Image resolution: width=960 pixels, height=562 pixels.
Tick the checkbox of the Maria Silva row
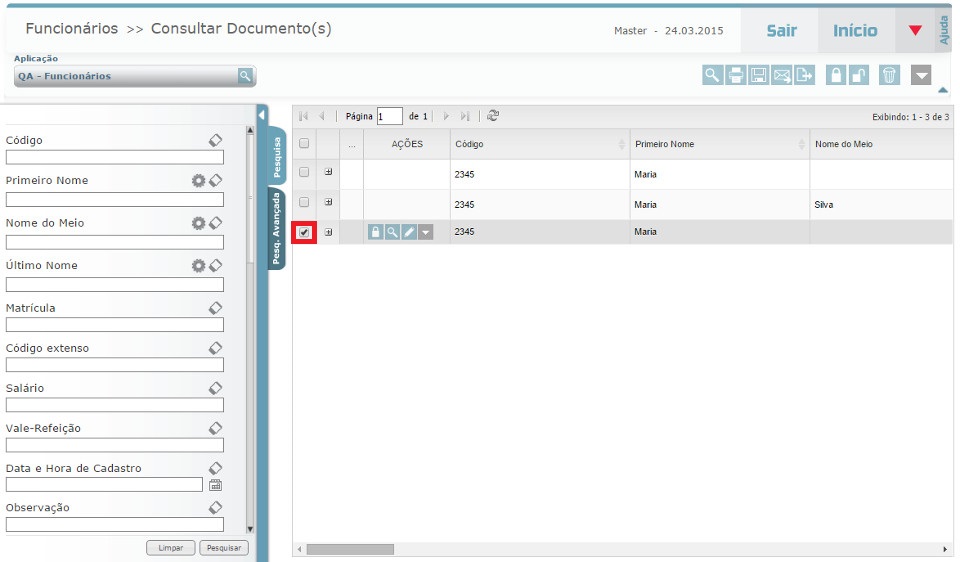click(x=304, y=202)
